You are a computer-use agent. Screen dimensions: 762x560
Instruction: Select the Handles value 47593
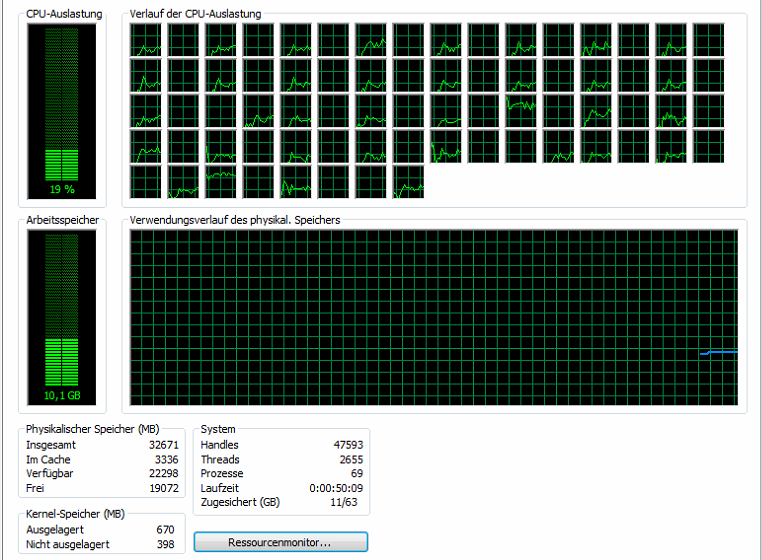point(348,445)
